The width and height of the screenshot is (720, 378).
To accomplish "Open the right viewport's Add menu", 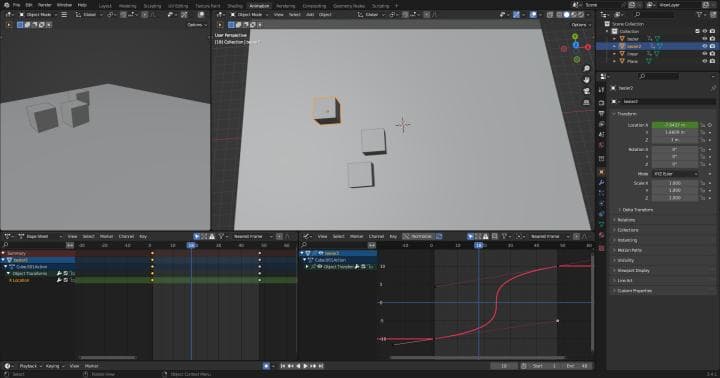I will coord(310,15).
